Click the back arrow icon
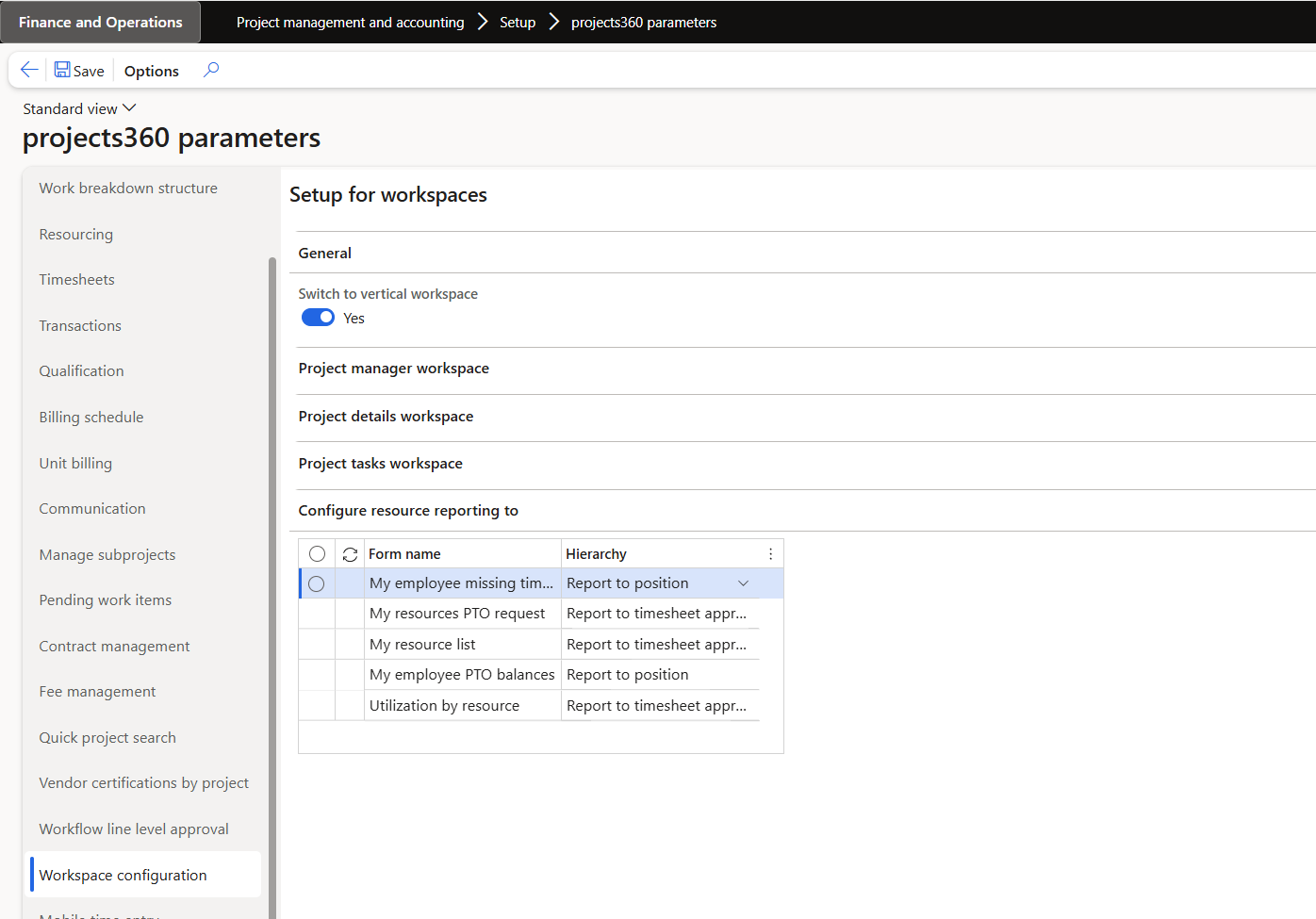 pos(29,70)
